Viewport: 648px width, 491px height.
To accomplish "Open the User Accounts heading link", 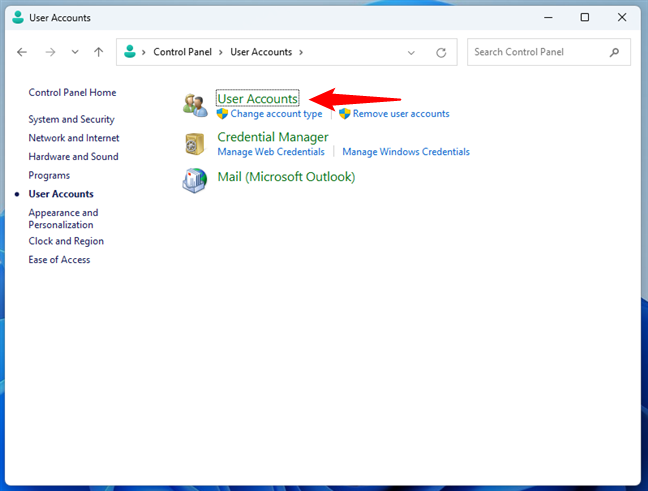I will click(x=257, y=98).
